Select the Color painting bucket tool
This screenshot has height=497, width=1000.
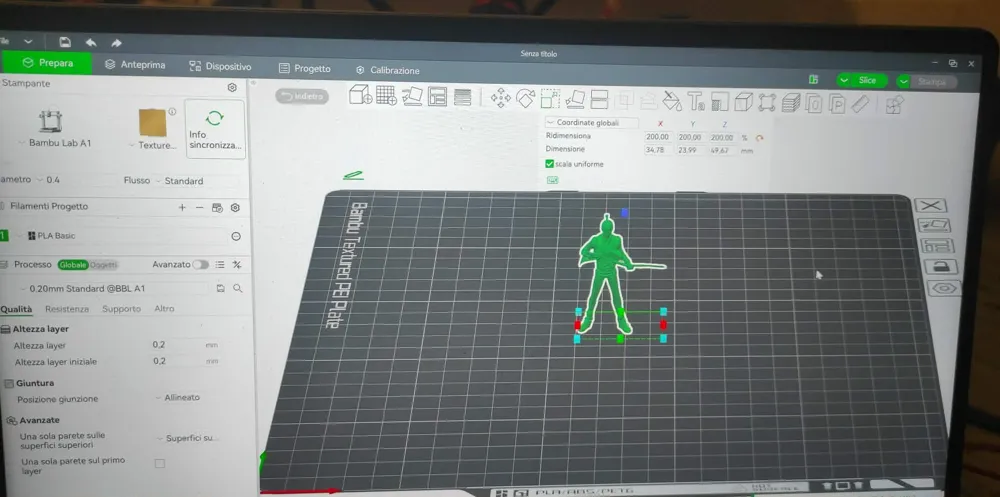pyautogui.click(x=672, y=101)
